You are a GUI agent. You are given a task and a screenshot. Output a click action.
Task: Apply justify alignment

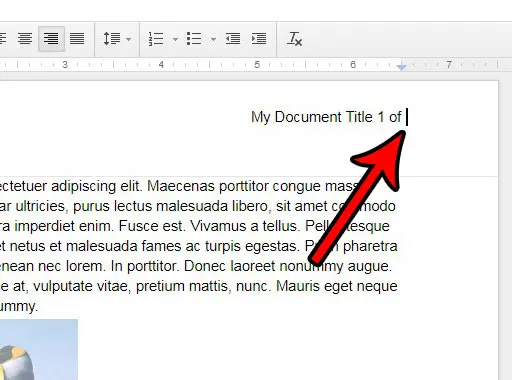[x=77, y=39]
